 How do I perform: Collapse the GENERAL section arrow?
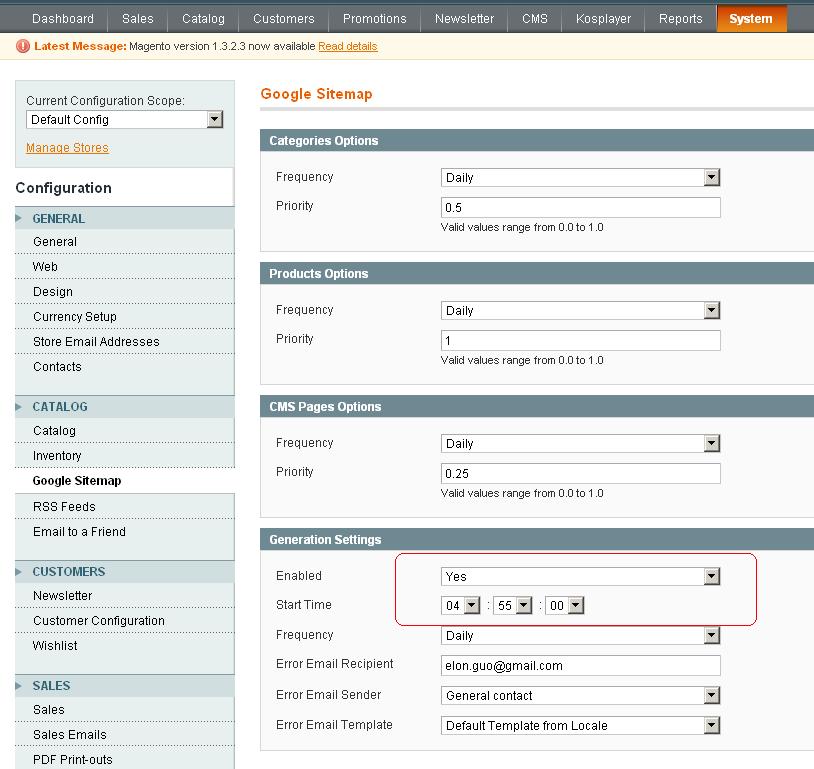19,218
